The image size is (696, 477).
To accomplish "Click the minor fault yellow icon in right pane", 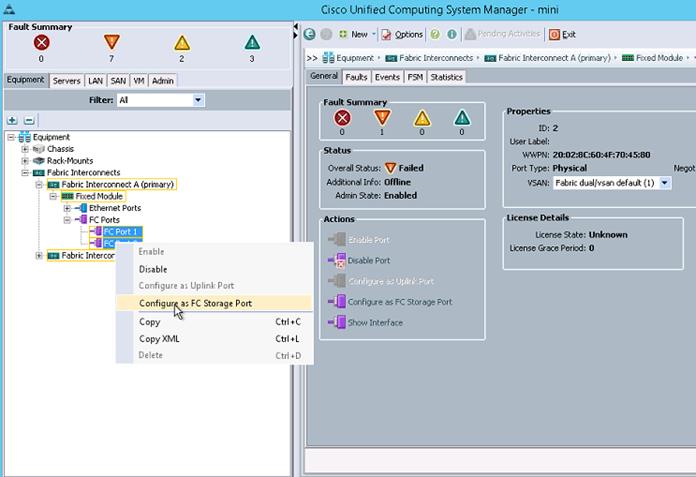I will click(422, 118).
